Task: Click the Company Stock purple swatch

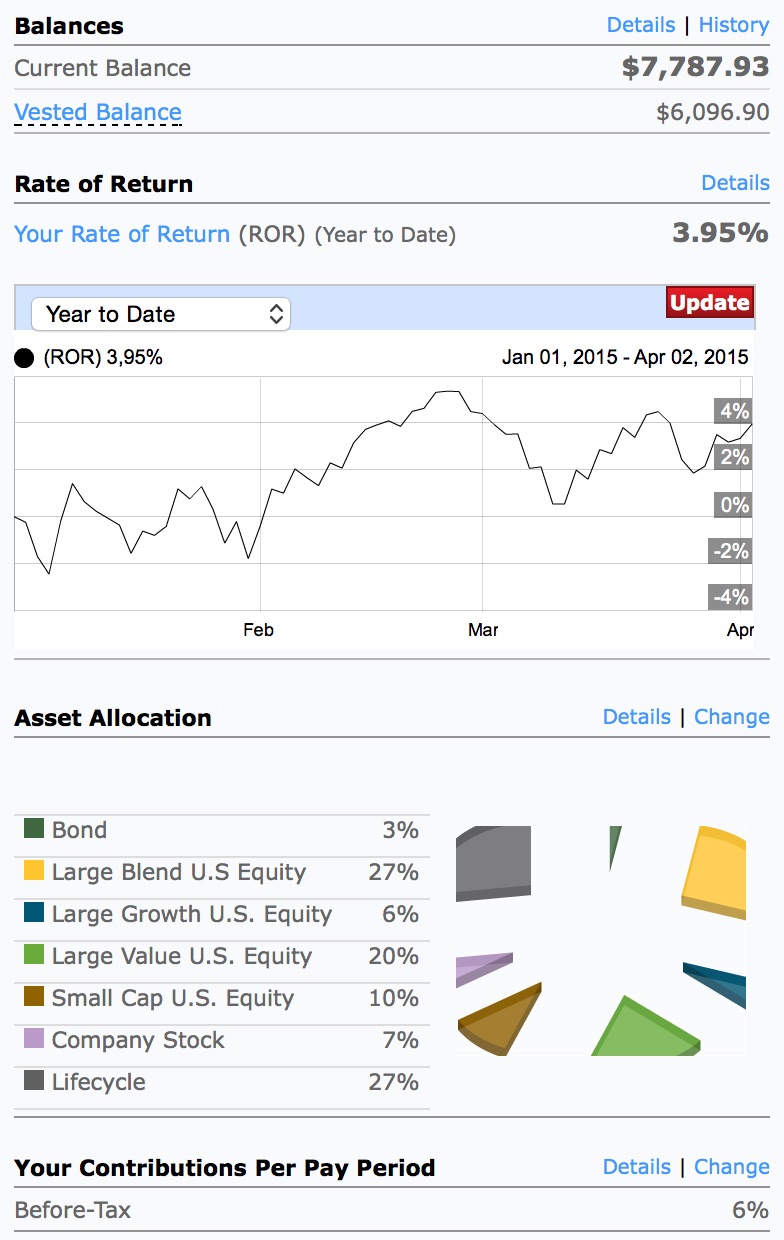Action: 34,1039
